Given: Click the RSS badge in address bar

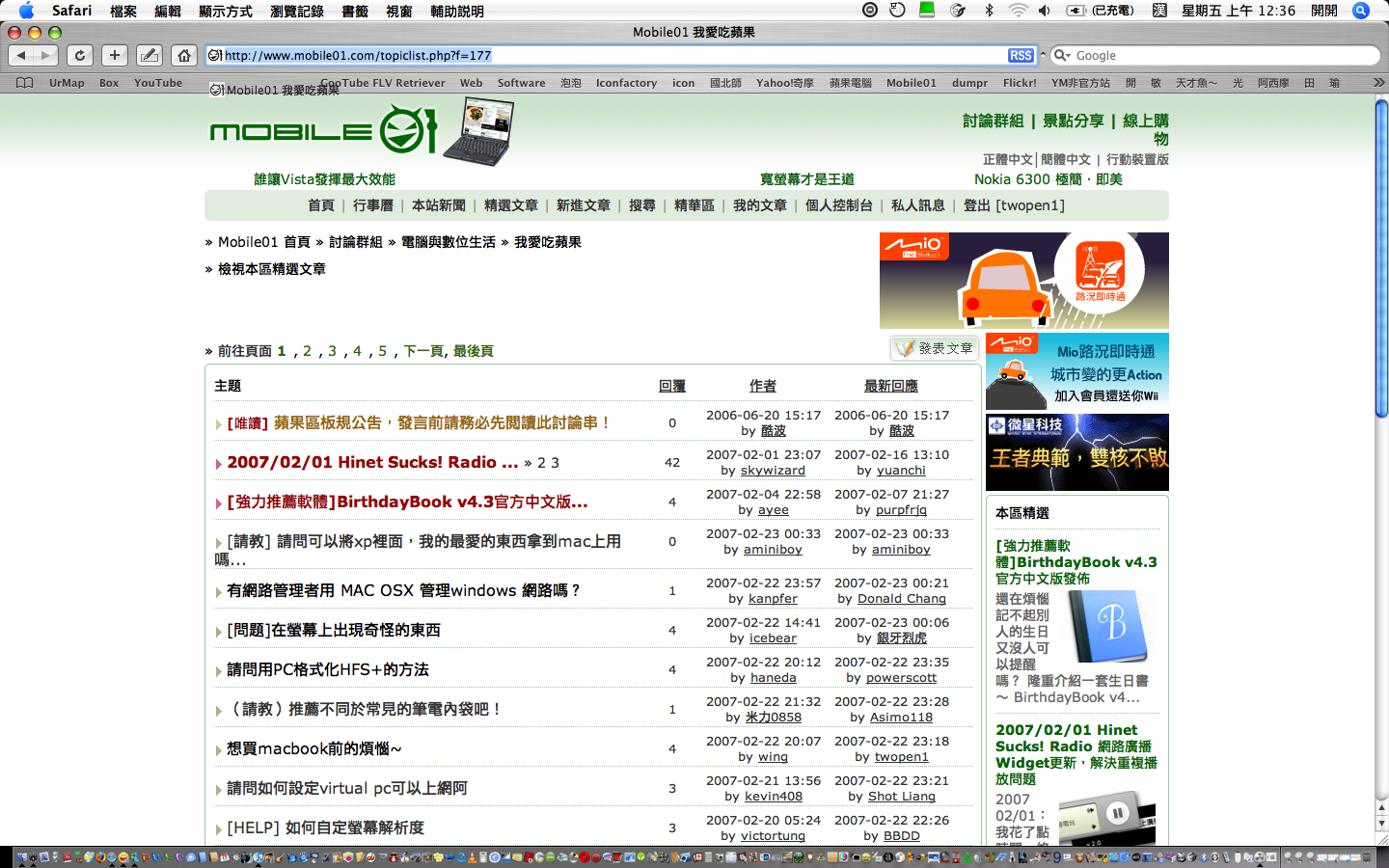Looking at the screenshot, I should point(1021,56).
